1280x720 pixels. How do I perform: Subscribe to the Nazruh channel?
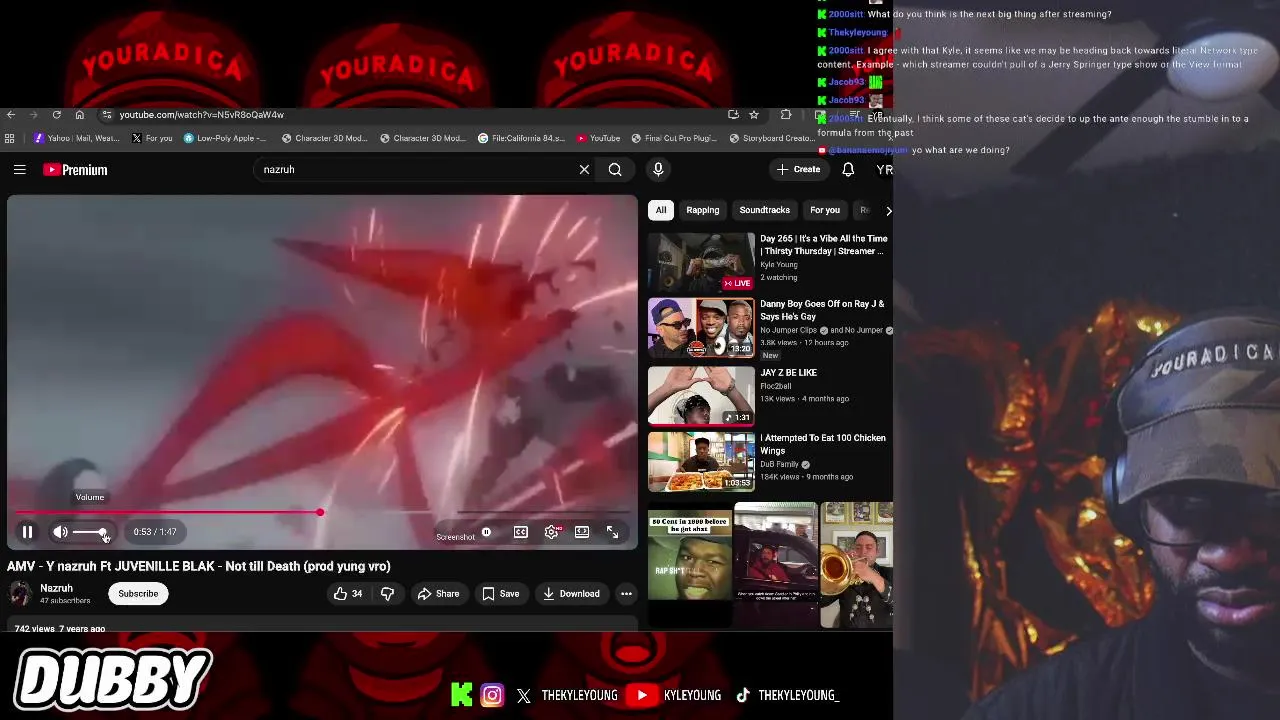point(138,594)
